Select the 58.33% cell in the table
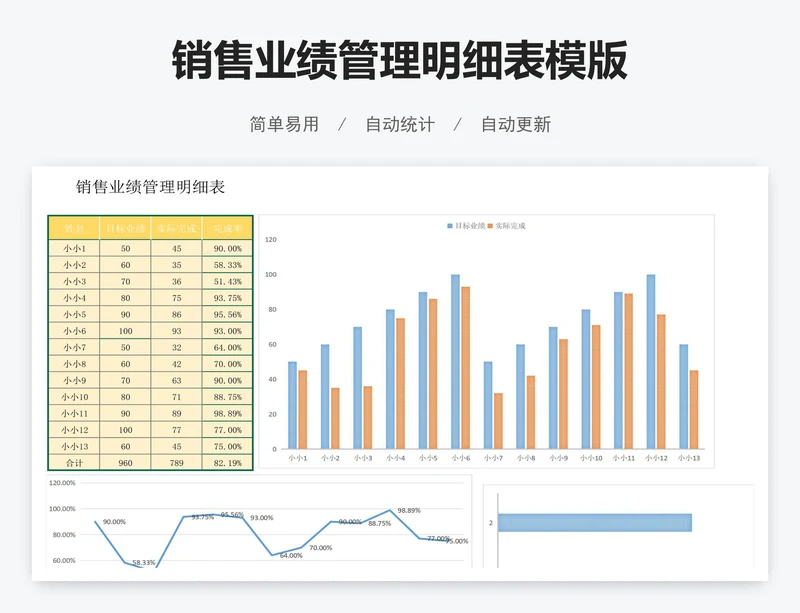Screen dimensions: 800x613 point(228,265)
